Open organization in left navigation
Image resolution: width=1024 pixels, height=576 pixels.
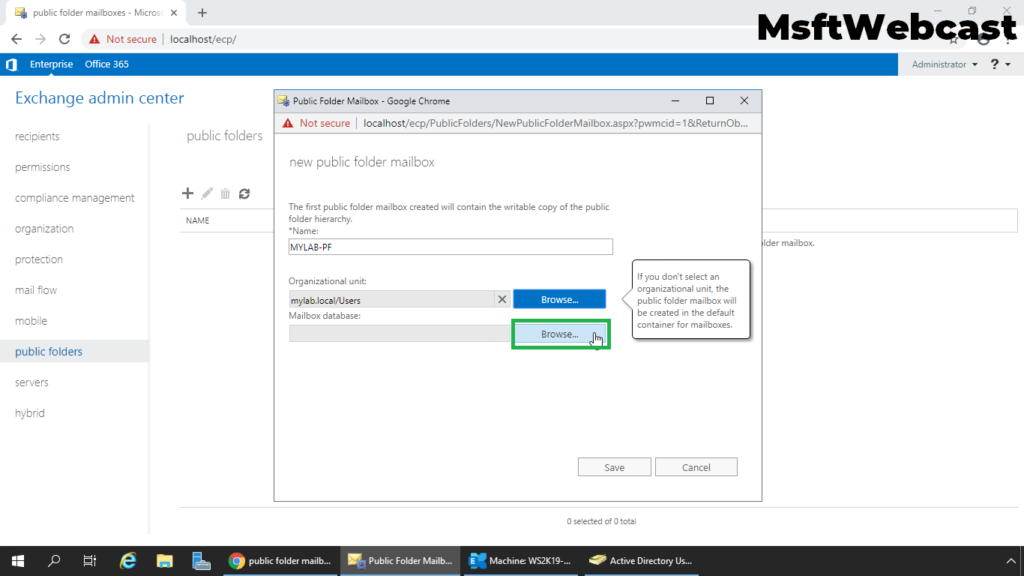(x=44, y=228)
